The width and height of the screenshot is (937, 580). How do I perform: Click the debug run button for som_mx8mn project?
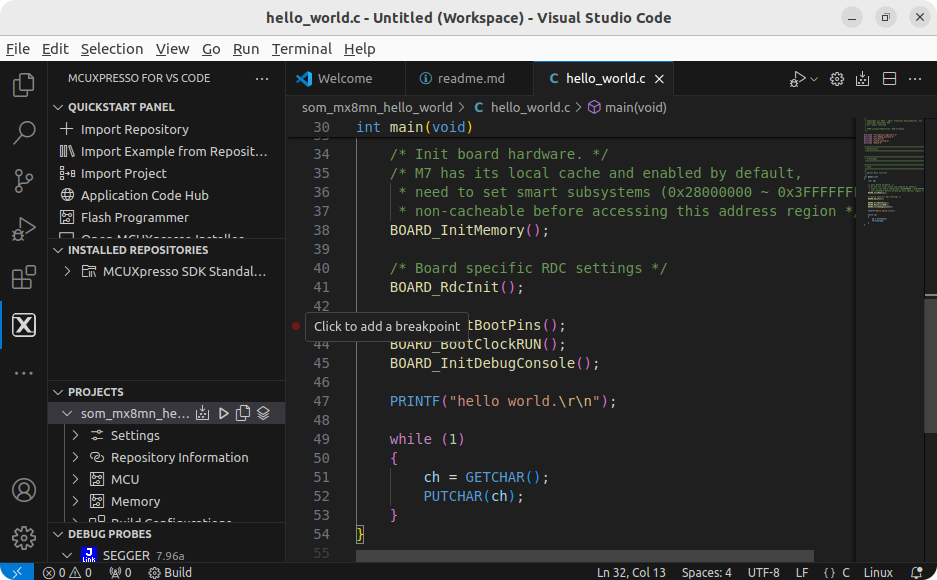point(223,413)
